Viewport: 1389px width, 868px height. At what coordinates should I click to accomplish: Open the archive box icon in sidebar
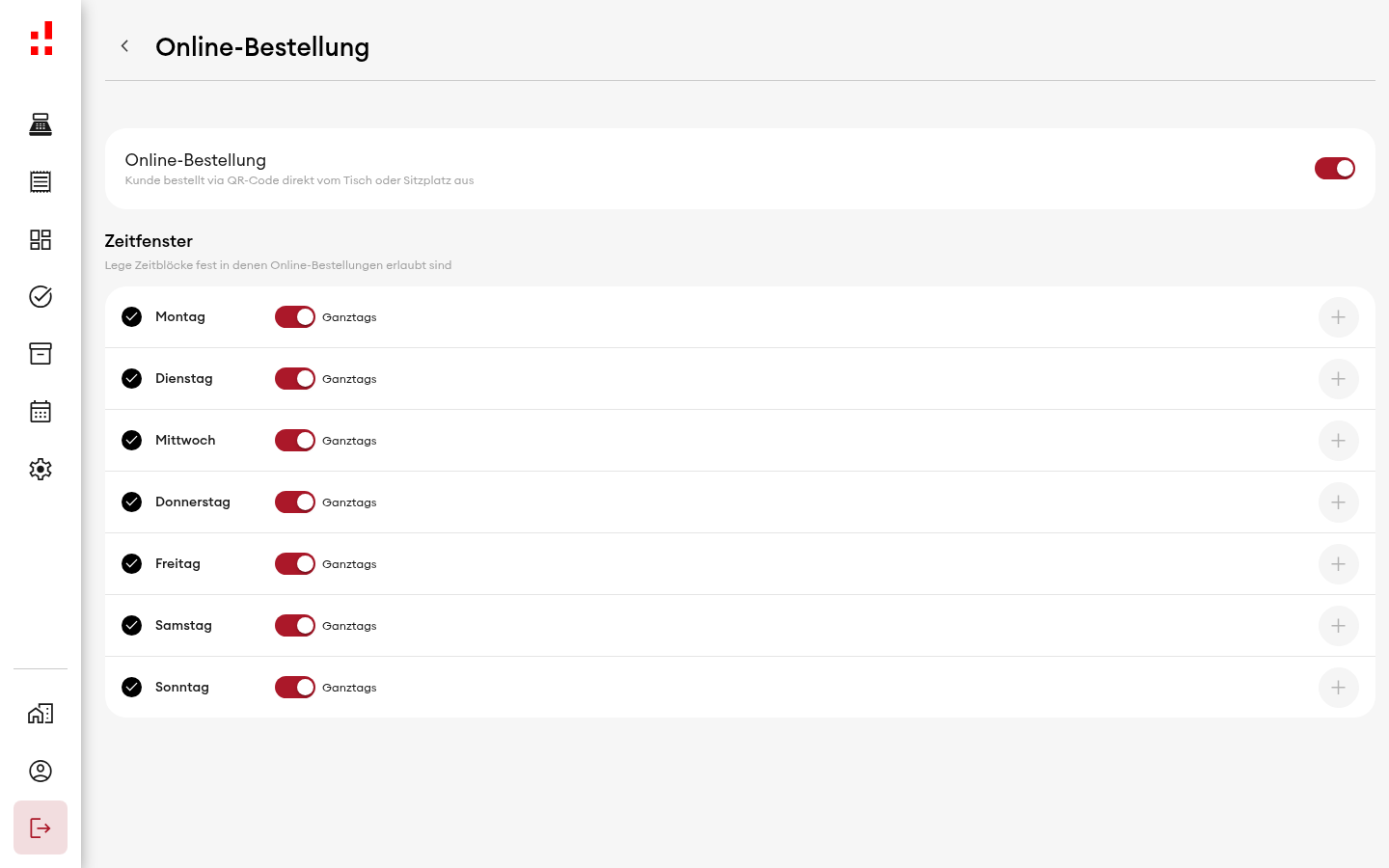pyautogui.click(x=41, y=354)
